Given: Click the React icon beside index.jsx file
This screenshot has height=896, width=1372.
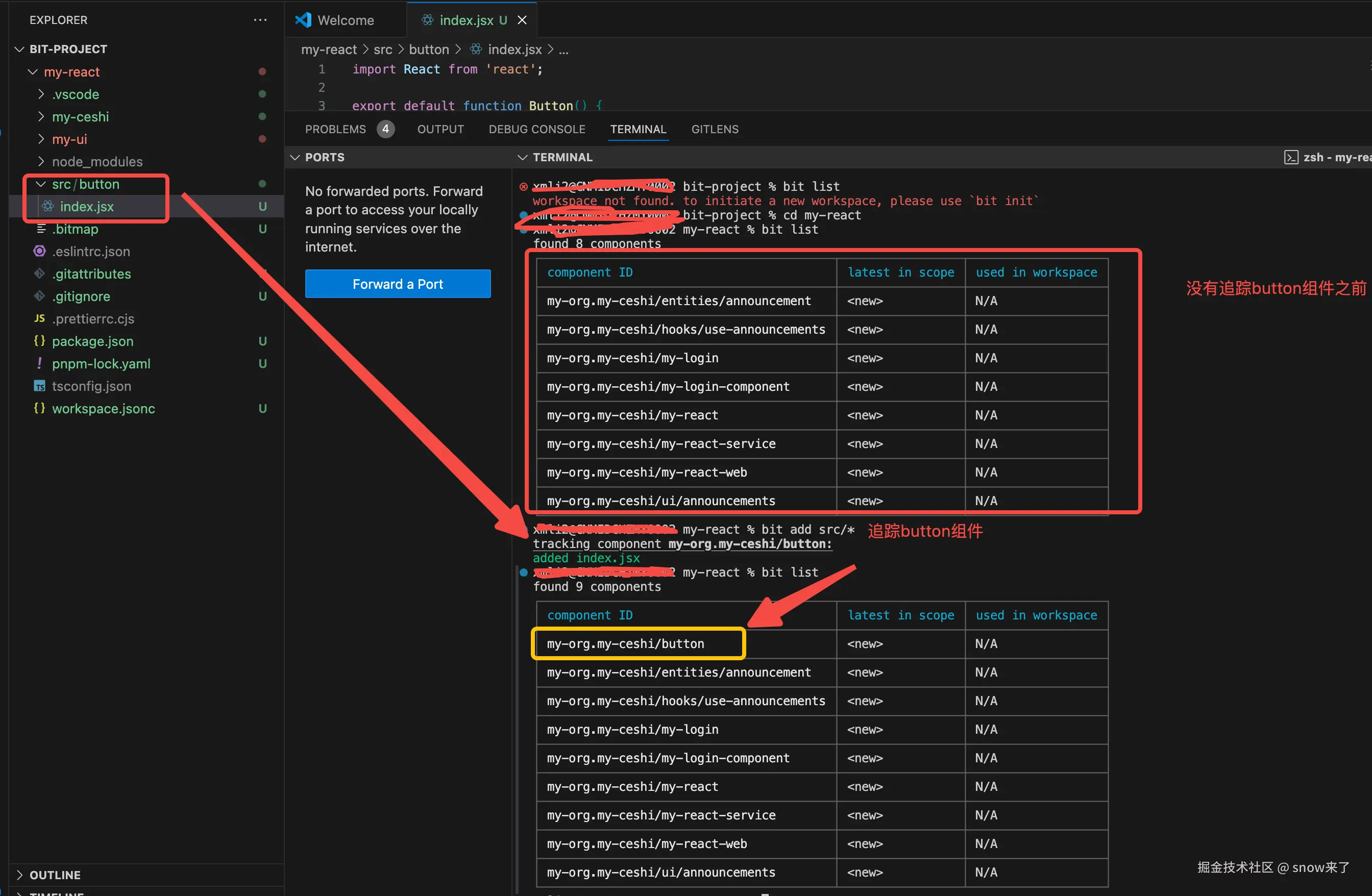Looking at the screenshot, I should coord(48,206).
